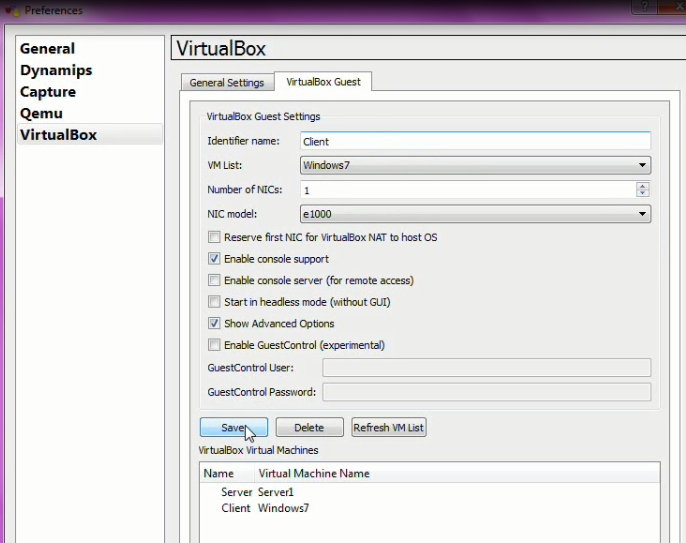This screenshot has width=686, height=543.
Task: Click the Identifier name field
Action: [476, 141]
